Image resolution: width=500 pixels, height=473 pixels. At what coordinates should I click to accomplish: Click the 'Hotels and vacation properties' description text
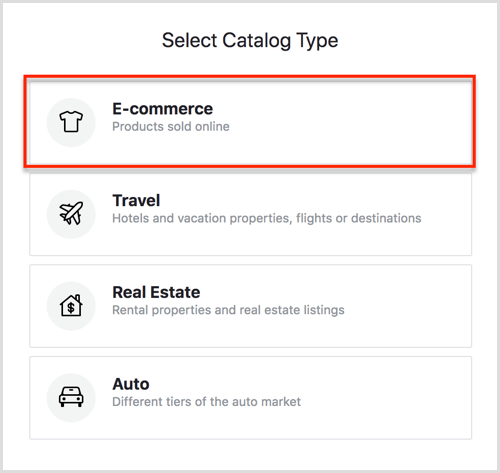pos(202,218)
